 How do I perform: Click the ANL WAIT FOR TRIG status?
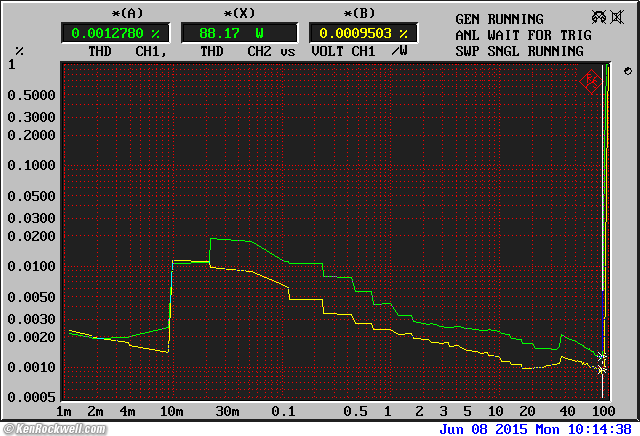tap(523, 35)
